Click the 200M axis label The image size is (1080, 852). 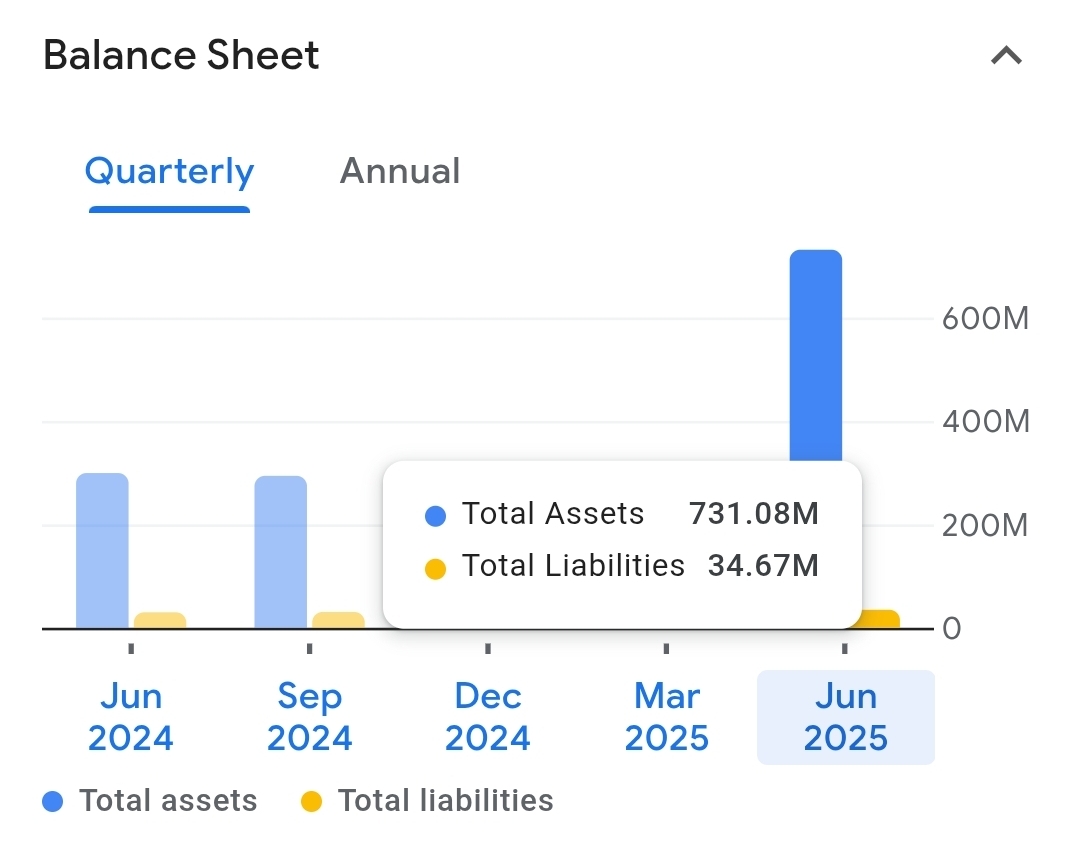click(x=985, y=526)
